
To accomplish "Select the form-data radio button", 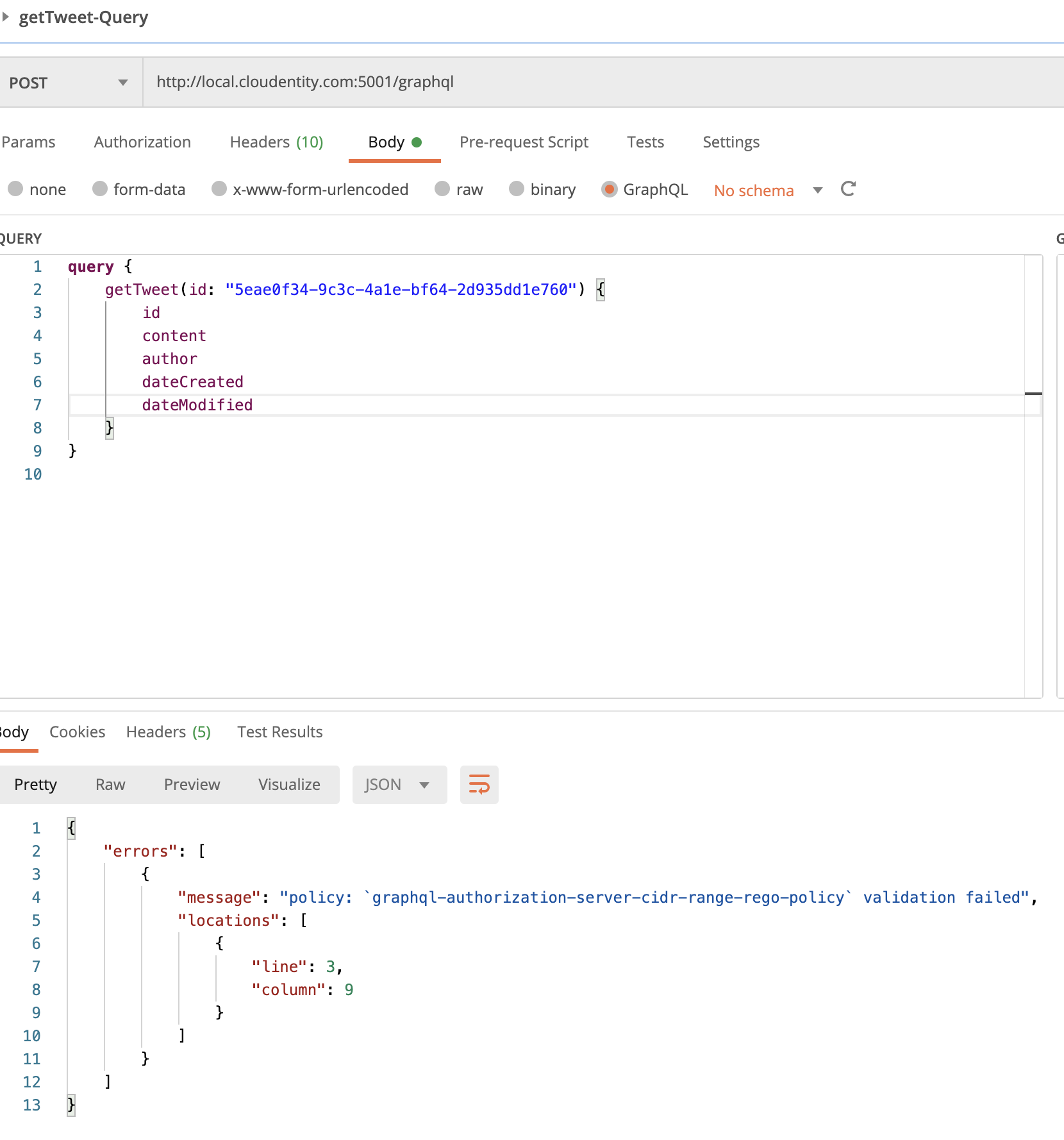I will [x=100, y=189].
